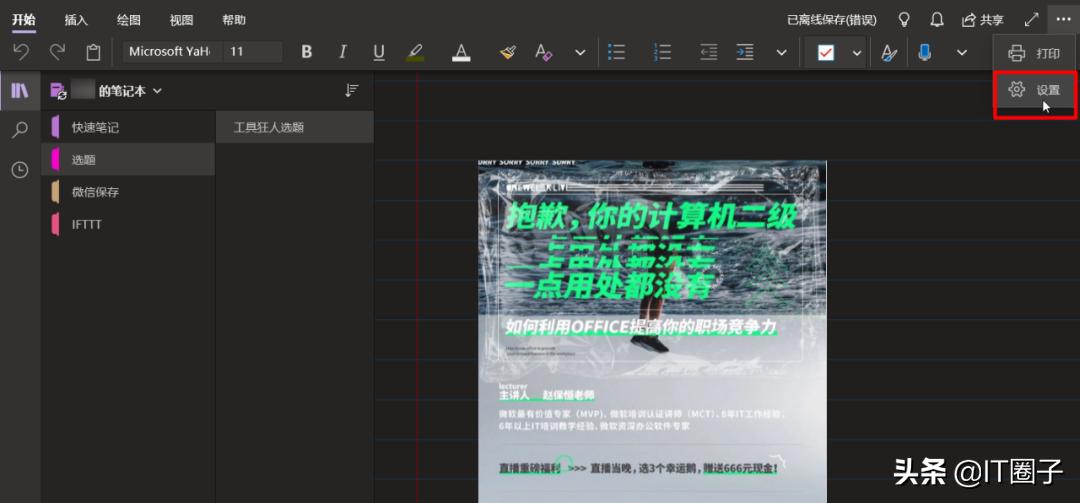Apply the to-do checkbox tag
Viewport: 1080px width, 503px height.
(x=826, y=52)
